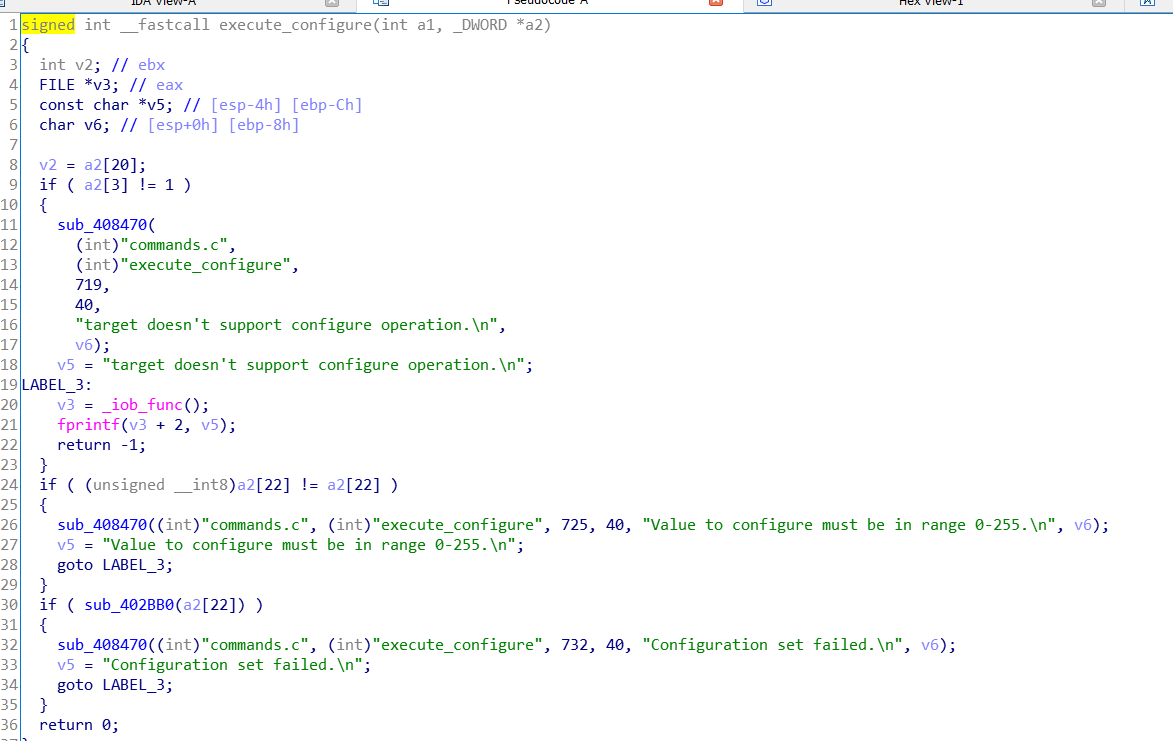
Task: Select the Pseudocode-A tab
Action: point(547,3)
